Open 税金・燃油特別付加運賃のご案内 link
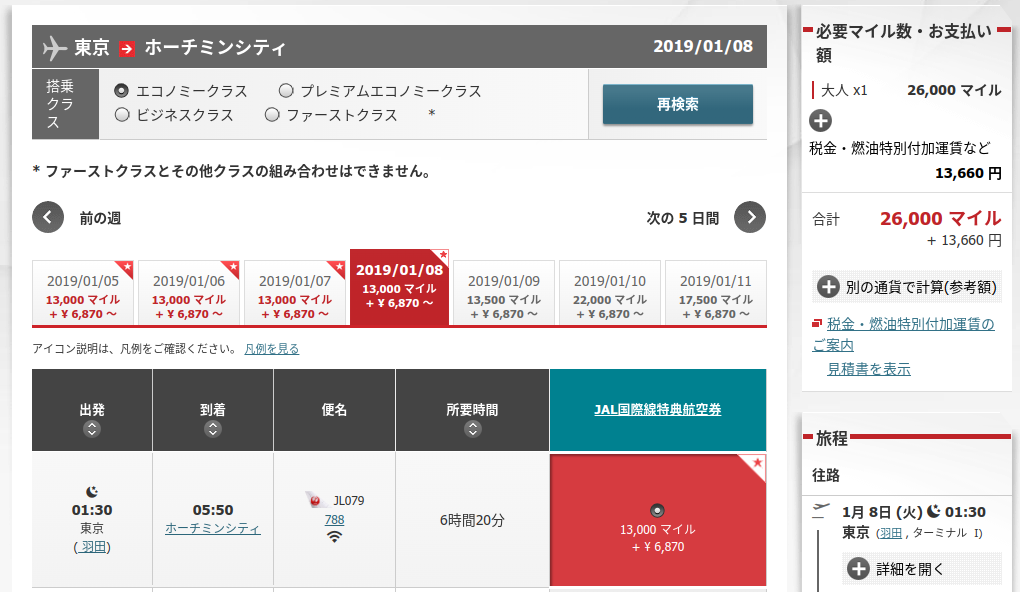Image resolution: width=1020 pixels, height=592 pixels. (904, 334)
